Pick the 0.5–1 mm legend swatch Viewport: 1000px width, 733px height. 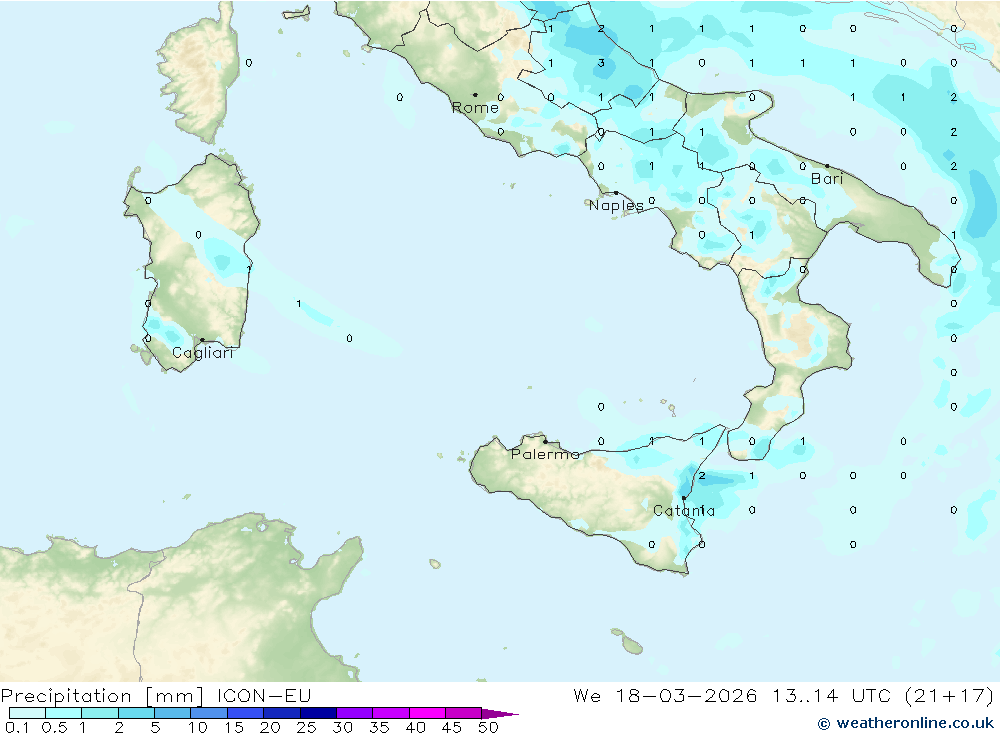[x=64, y=713]
